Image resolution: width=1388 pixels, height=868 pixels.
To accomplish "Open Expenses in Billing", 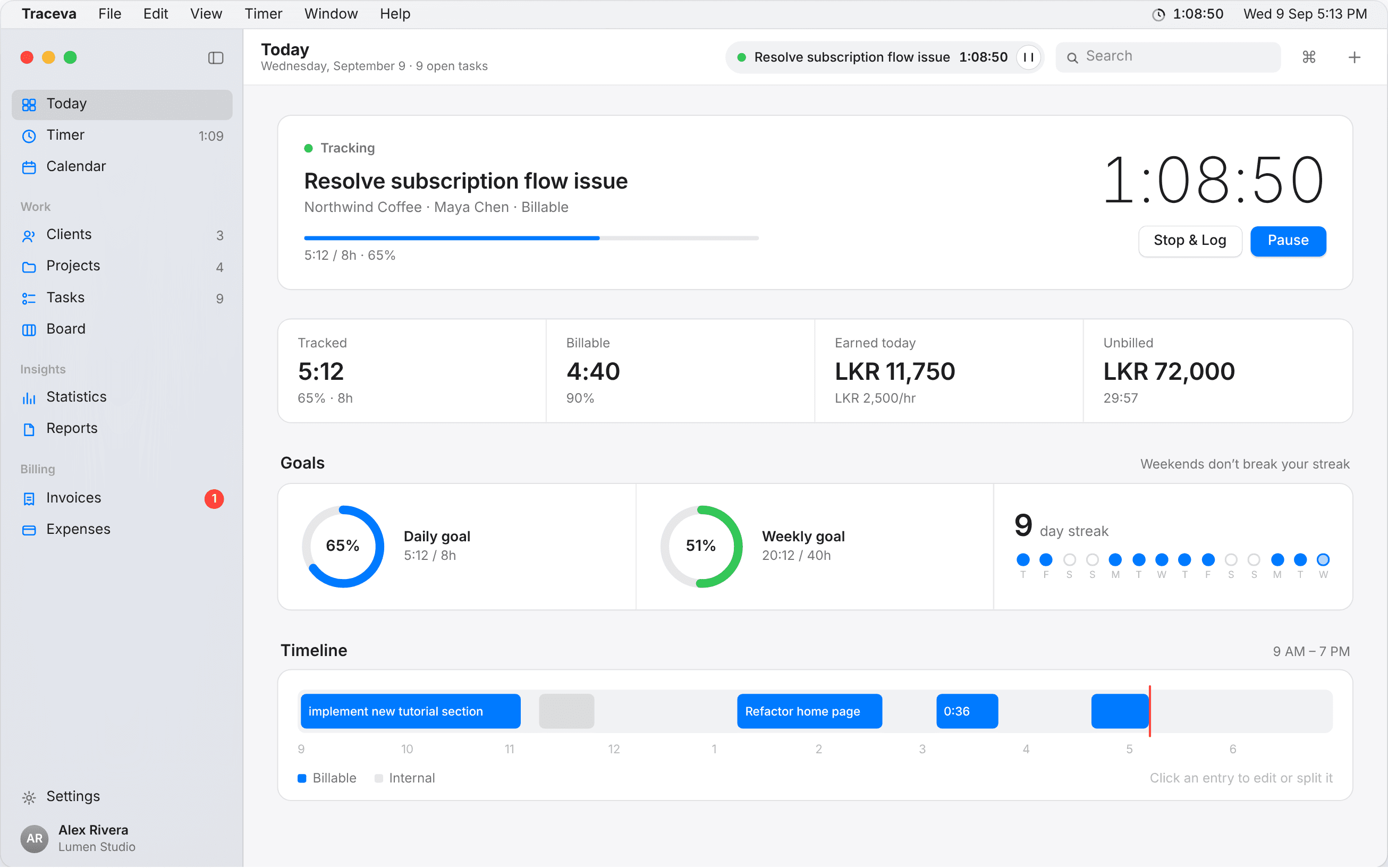I will pos(122,529).
